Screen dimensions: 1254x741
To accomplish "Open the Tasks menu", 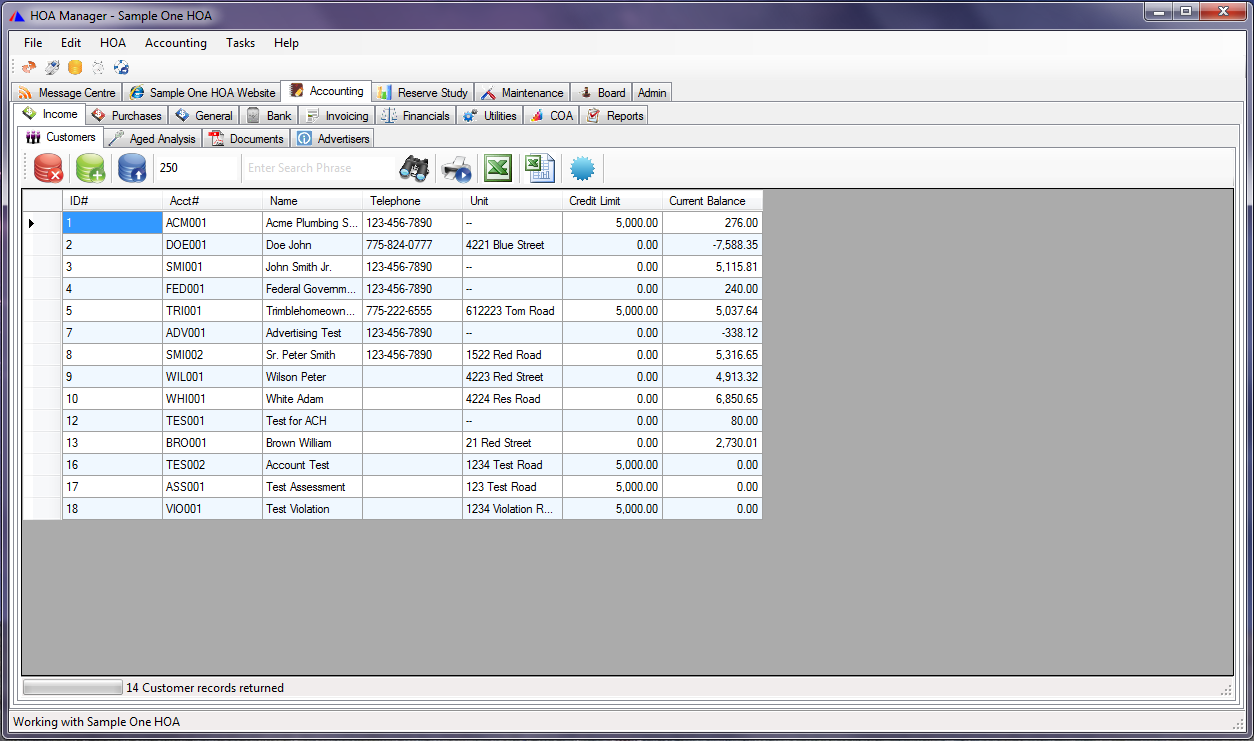I will [x=239, y=43].
